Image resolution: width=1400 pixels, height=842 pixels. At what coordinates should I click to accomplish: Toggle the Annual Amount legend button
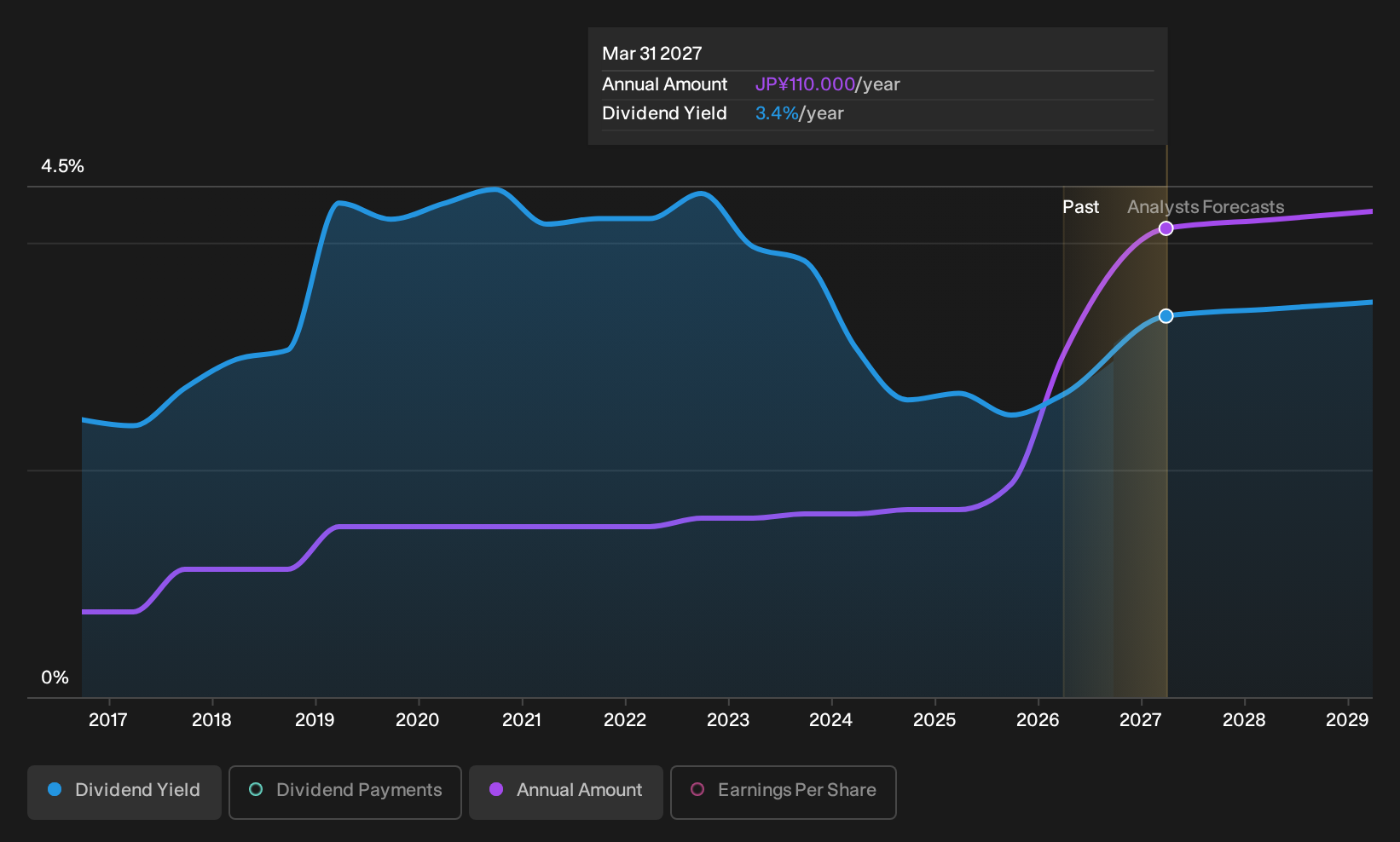[566, 793]
